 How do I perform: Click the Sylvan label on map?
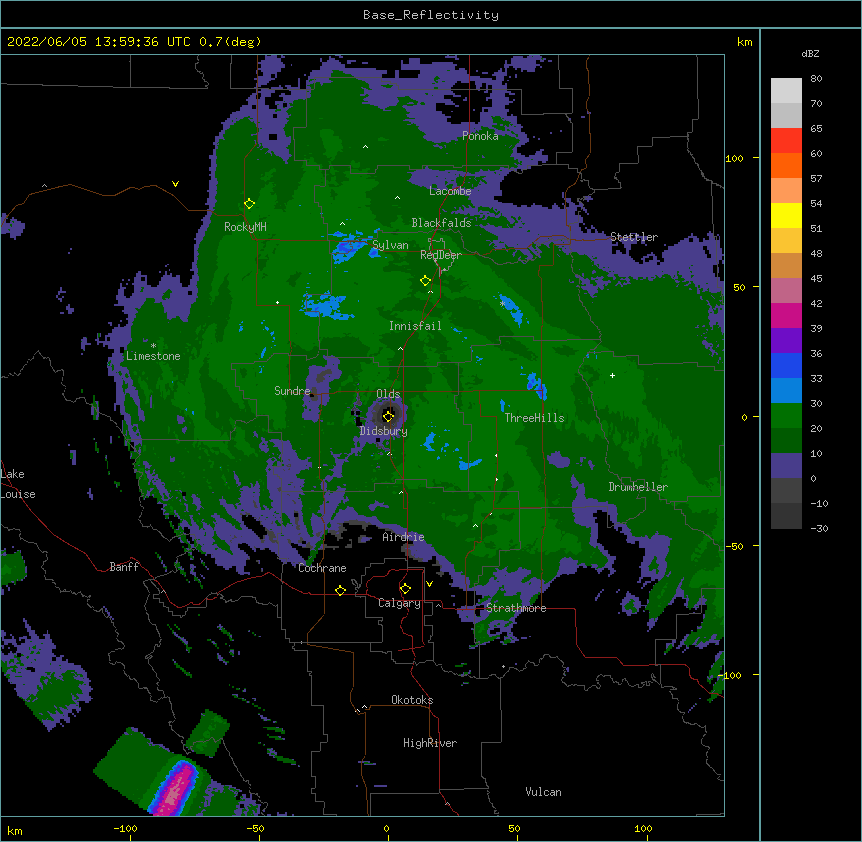[x=390, y=245]
